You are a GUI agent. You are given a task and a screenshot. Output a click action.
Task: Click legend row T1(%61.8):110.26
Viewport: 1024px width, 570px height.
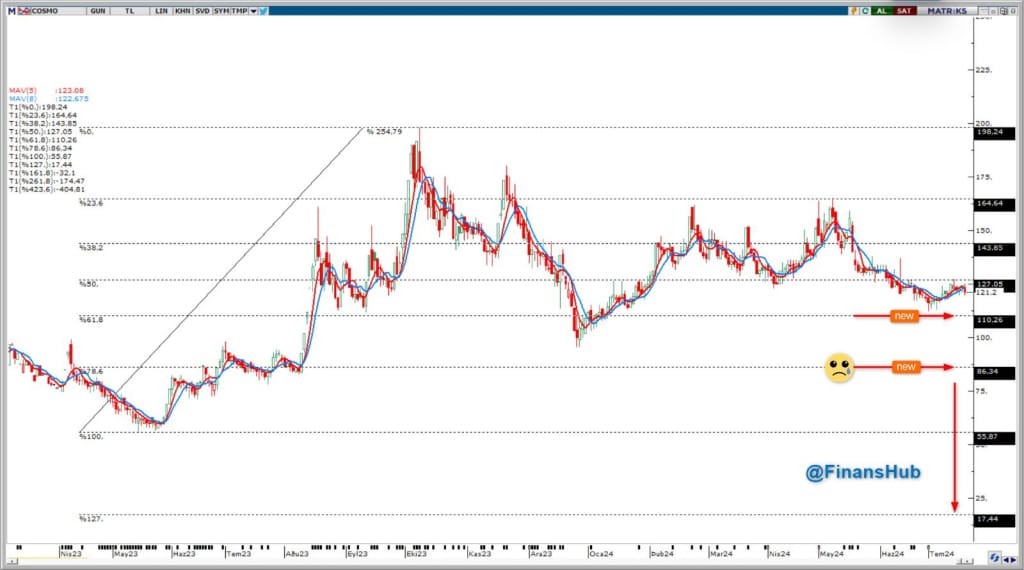point(43,140)
